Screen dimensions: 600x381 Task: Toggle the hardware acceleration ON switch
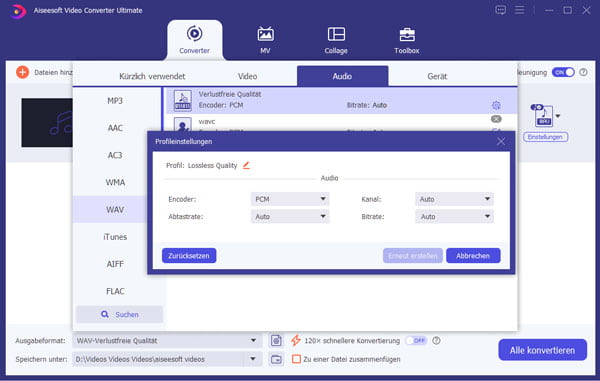coord(563,72)
